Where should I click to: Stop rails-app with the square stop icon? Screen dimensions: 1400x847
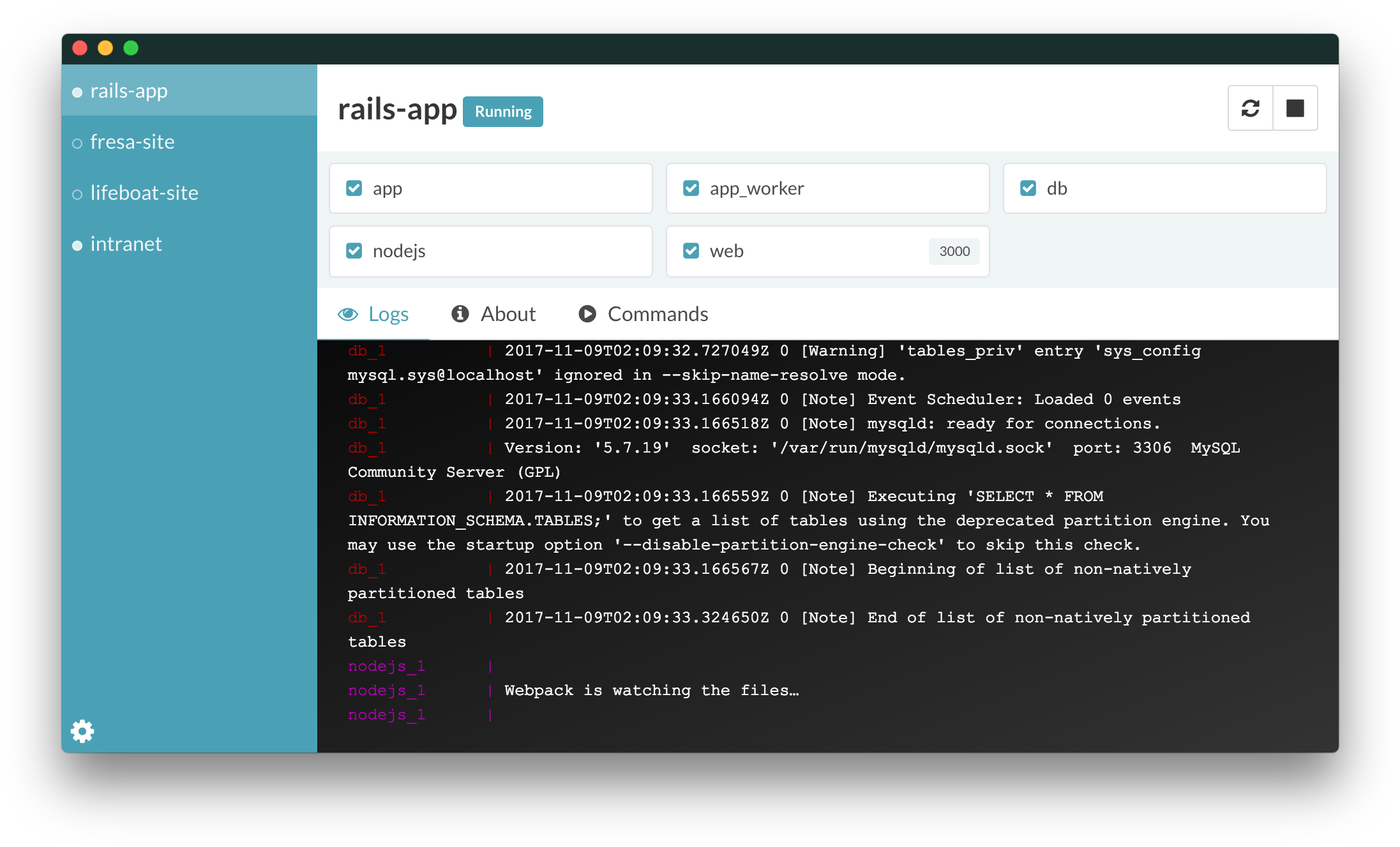[x=1295, y=108]
